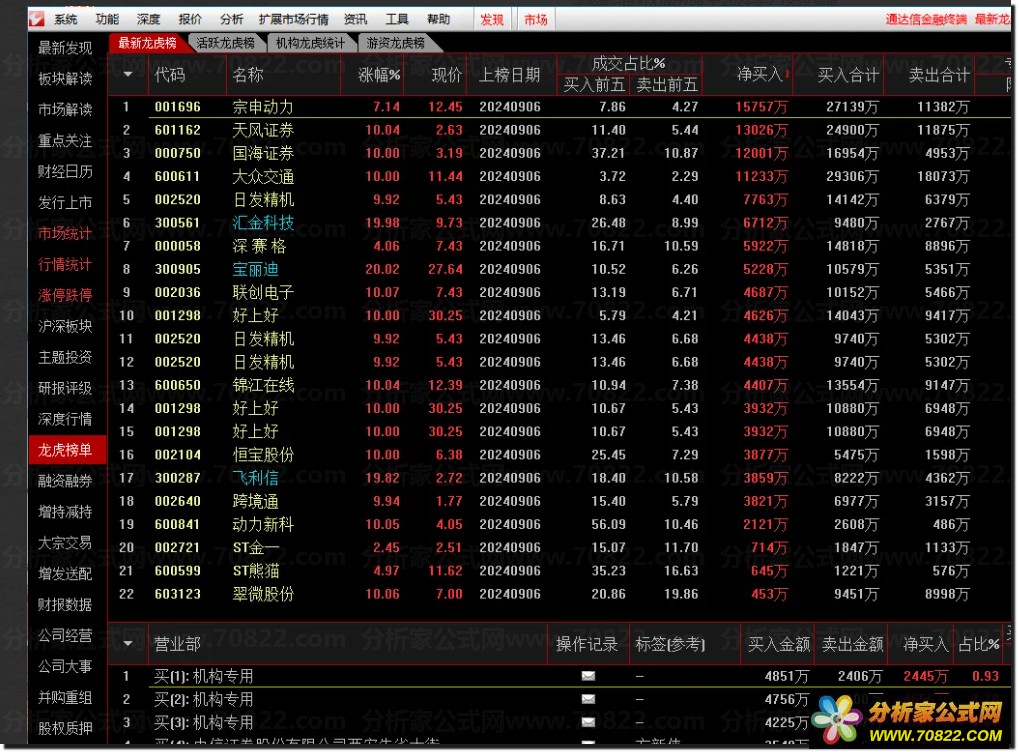Open the 报价 menu
This screenshot has height=752, width=1019.
tap(190, 19)
